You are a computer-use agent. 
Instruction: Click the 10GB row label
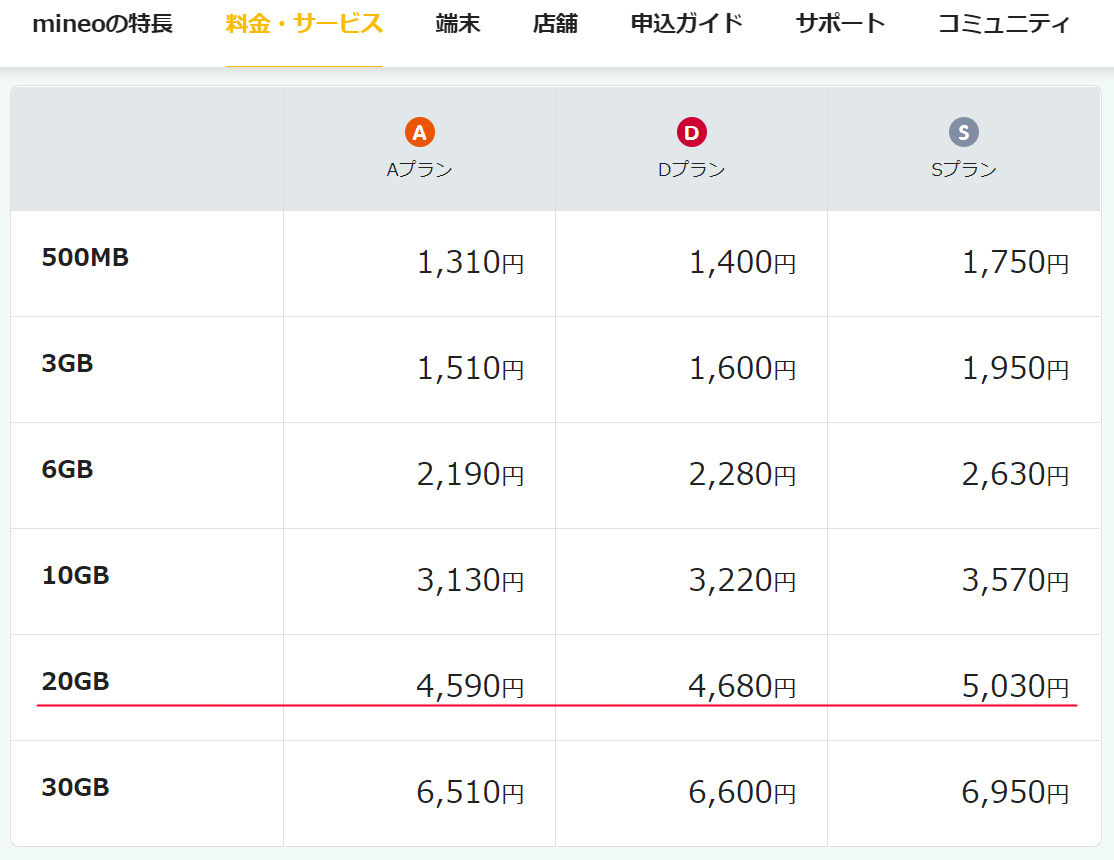[x=75, y=576]
